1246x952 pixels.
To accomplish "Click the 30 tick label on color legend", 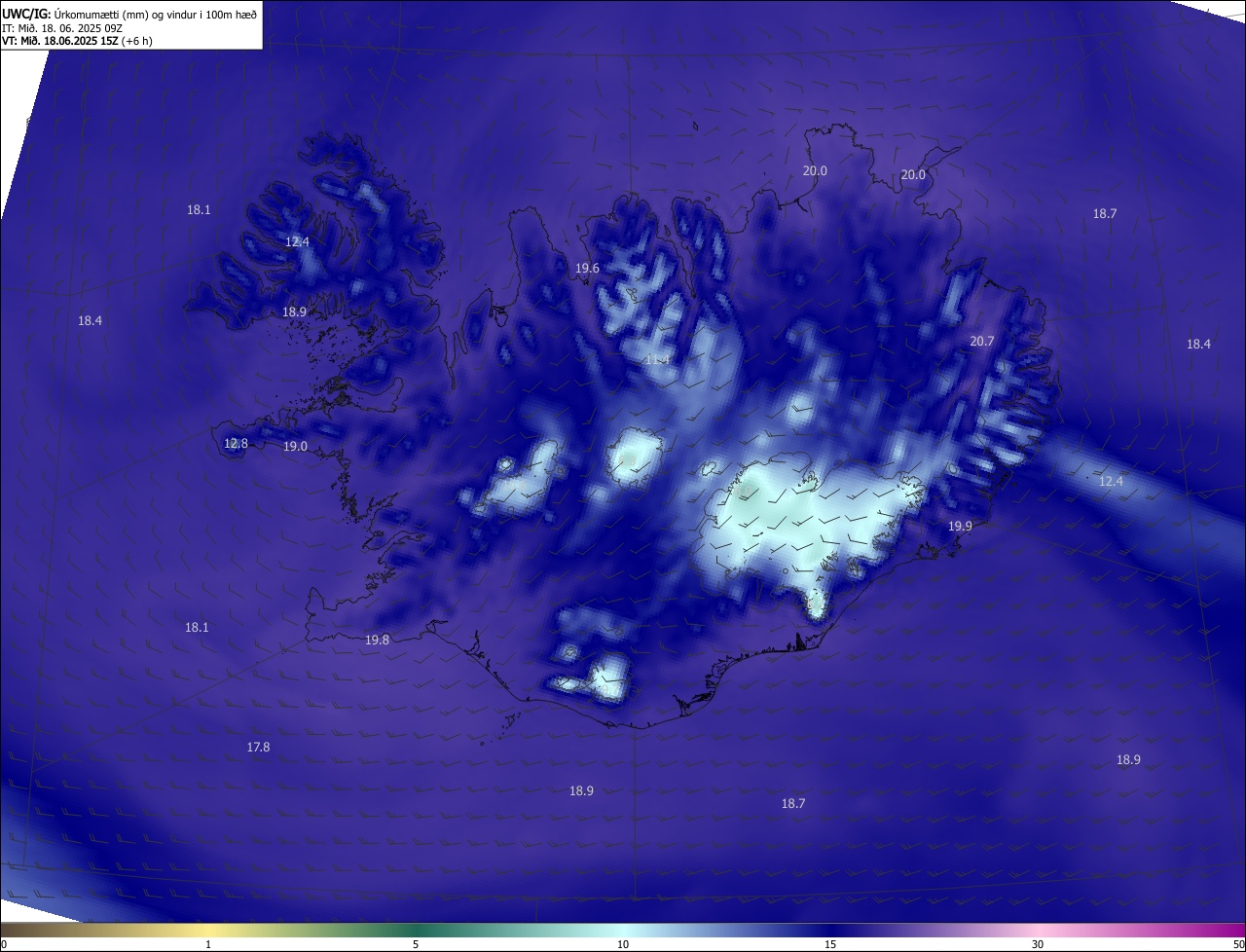I will point(1038,944).
